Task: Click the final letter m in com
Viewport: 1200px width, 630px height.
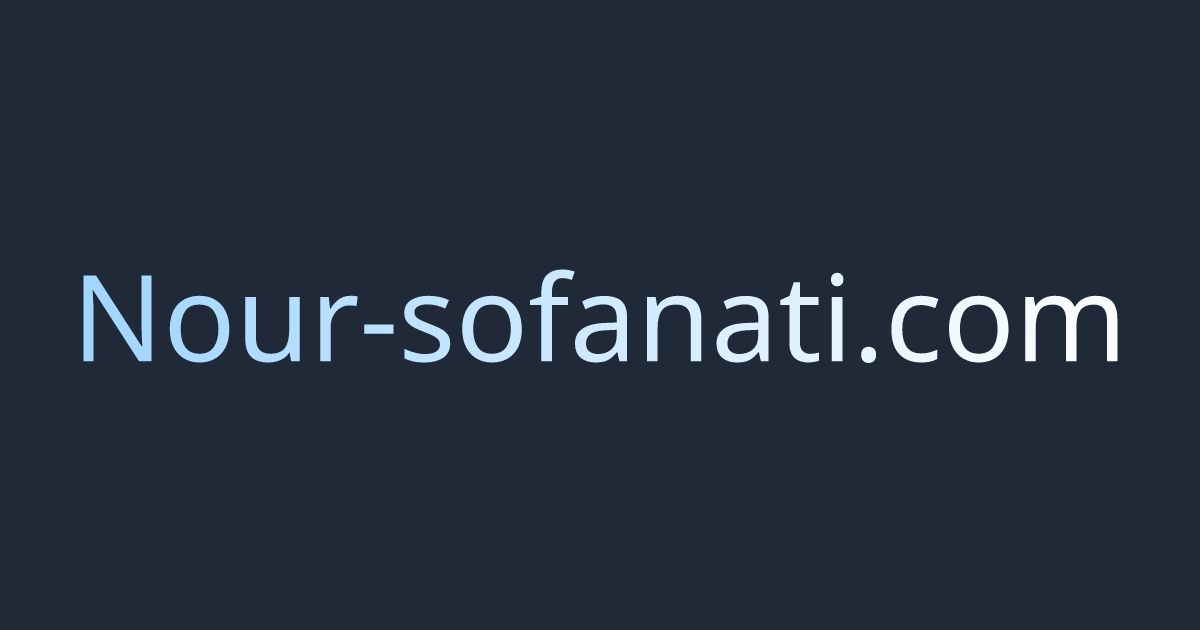Action: click(1076, 330)
